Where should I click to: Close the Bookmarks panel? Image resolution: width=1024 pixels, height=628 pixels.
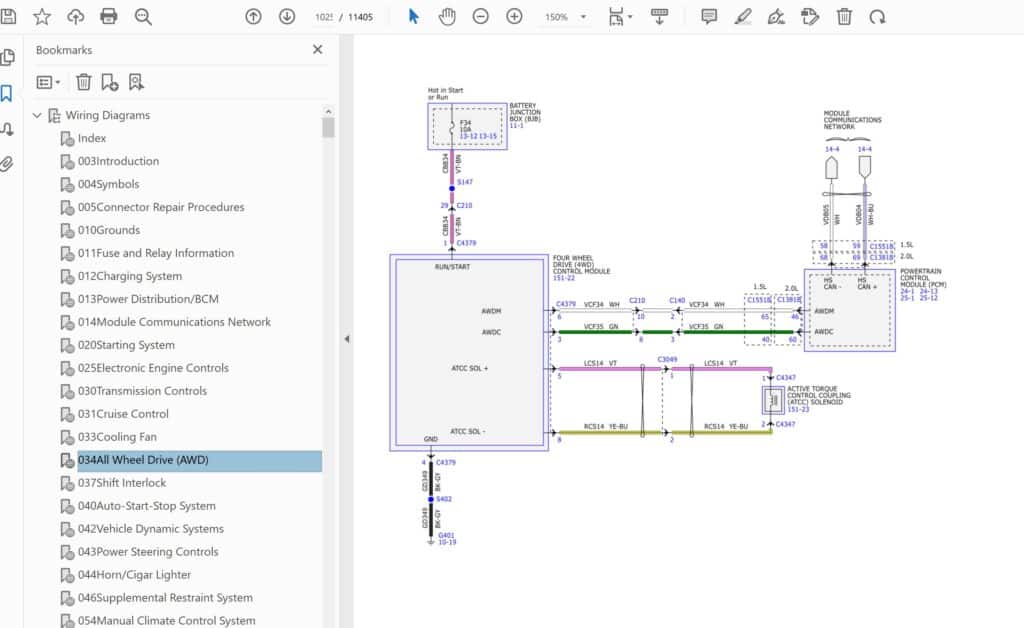click(318, 49)
